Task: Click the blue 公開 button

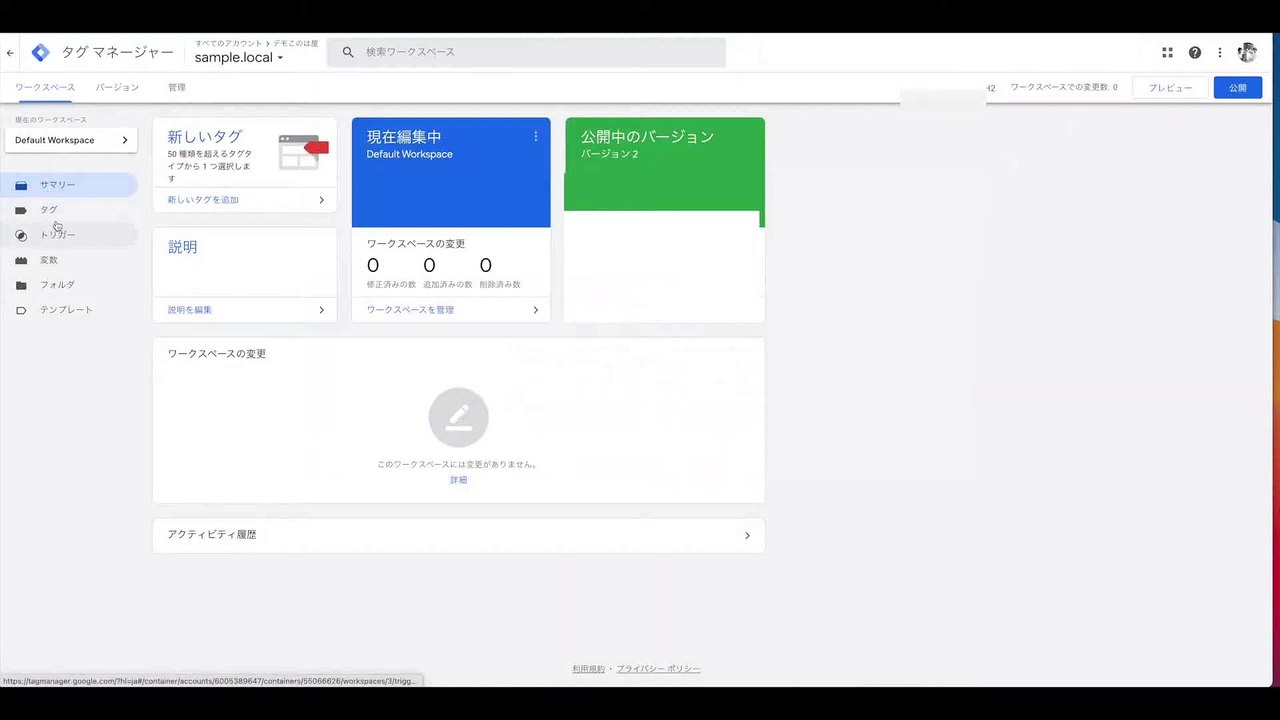Action: point(1238,88)
